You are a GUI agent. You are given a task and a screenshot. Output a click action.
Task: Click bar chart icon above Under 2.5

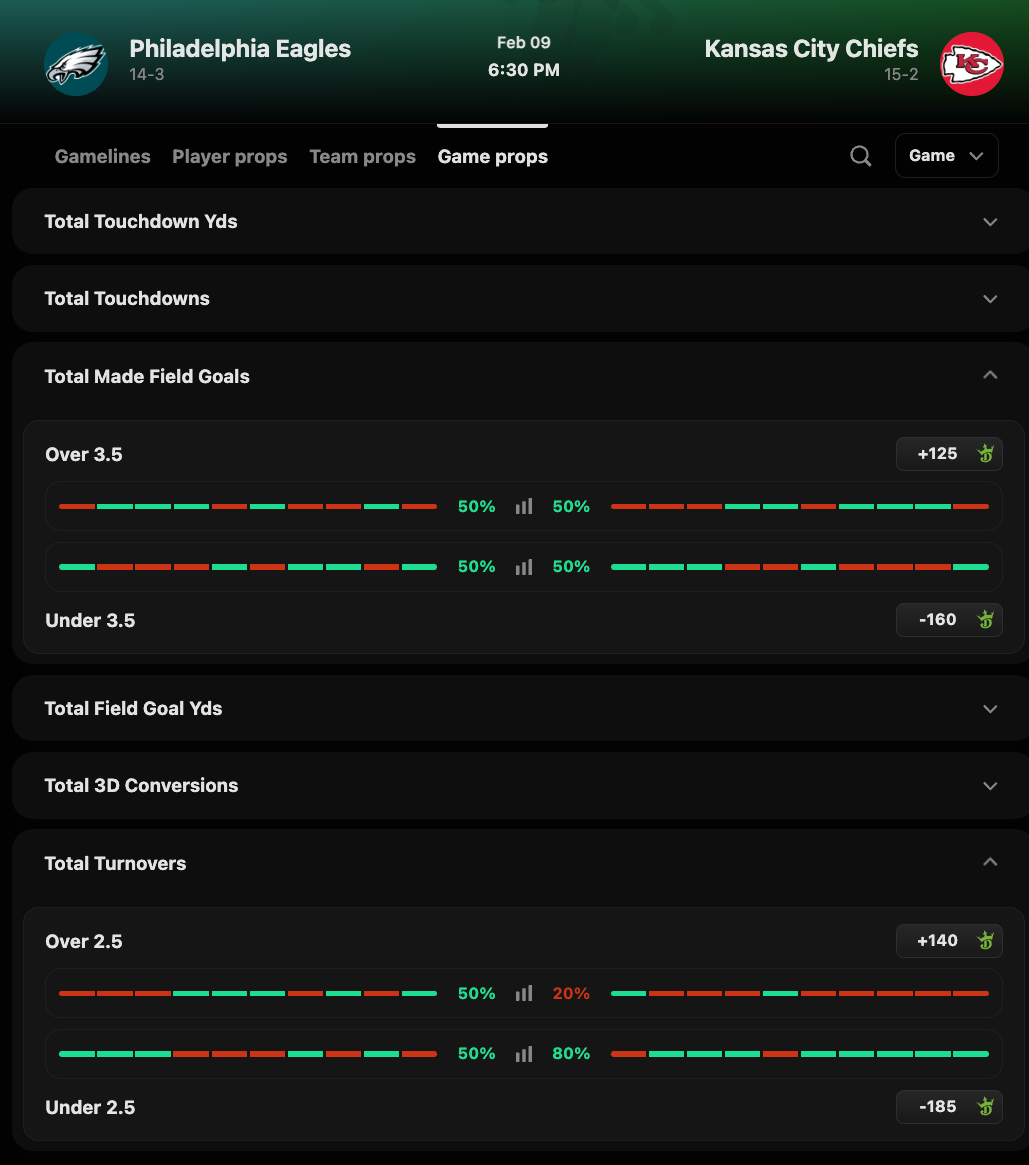point(524,1054)
